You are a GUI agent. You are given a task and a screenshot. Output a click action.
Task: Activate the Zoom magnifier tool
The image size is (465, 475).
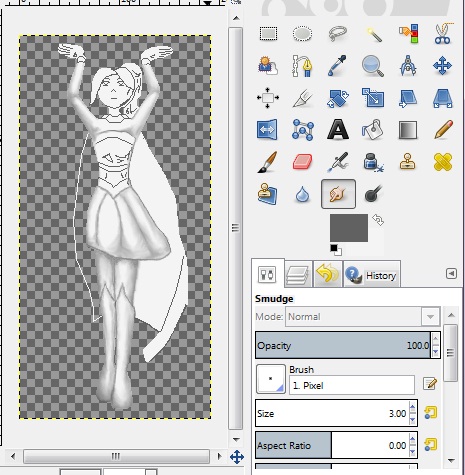tap(373, 66)
